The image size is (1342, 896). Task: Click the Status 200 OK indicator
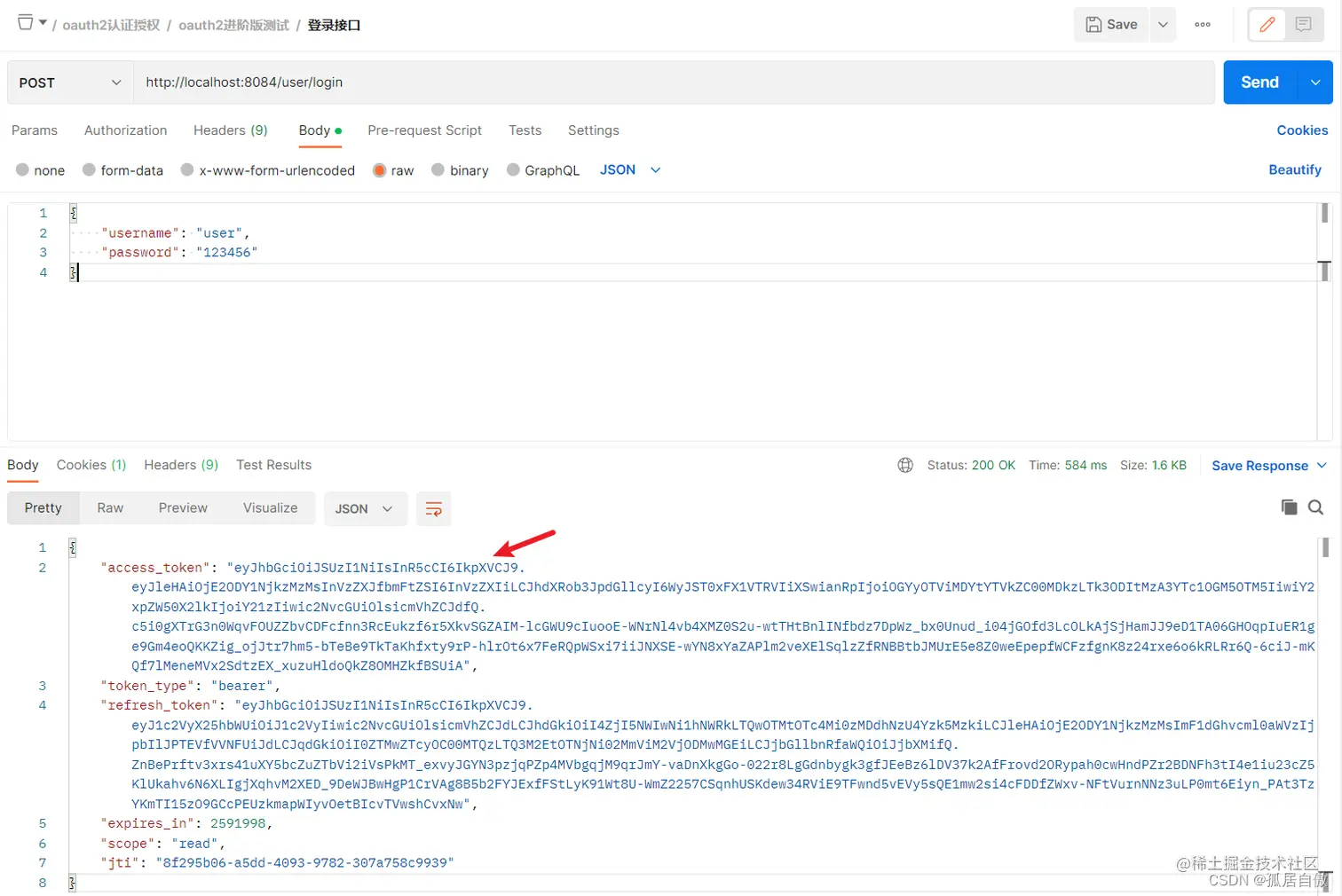pos(971,465)
